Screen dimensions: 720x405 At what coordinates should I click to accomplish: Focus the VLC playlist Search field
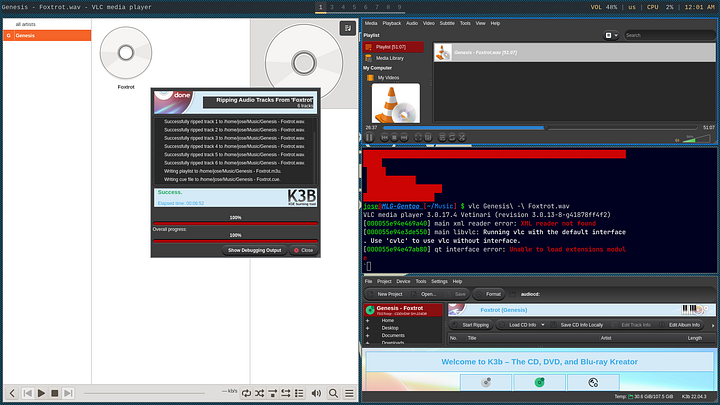(x=669, y=35)
